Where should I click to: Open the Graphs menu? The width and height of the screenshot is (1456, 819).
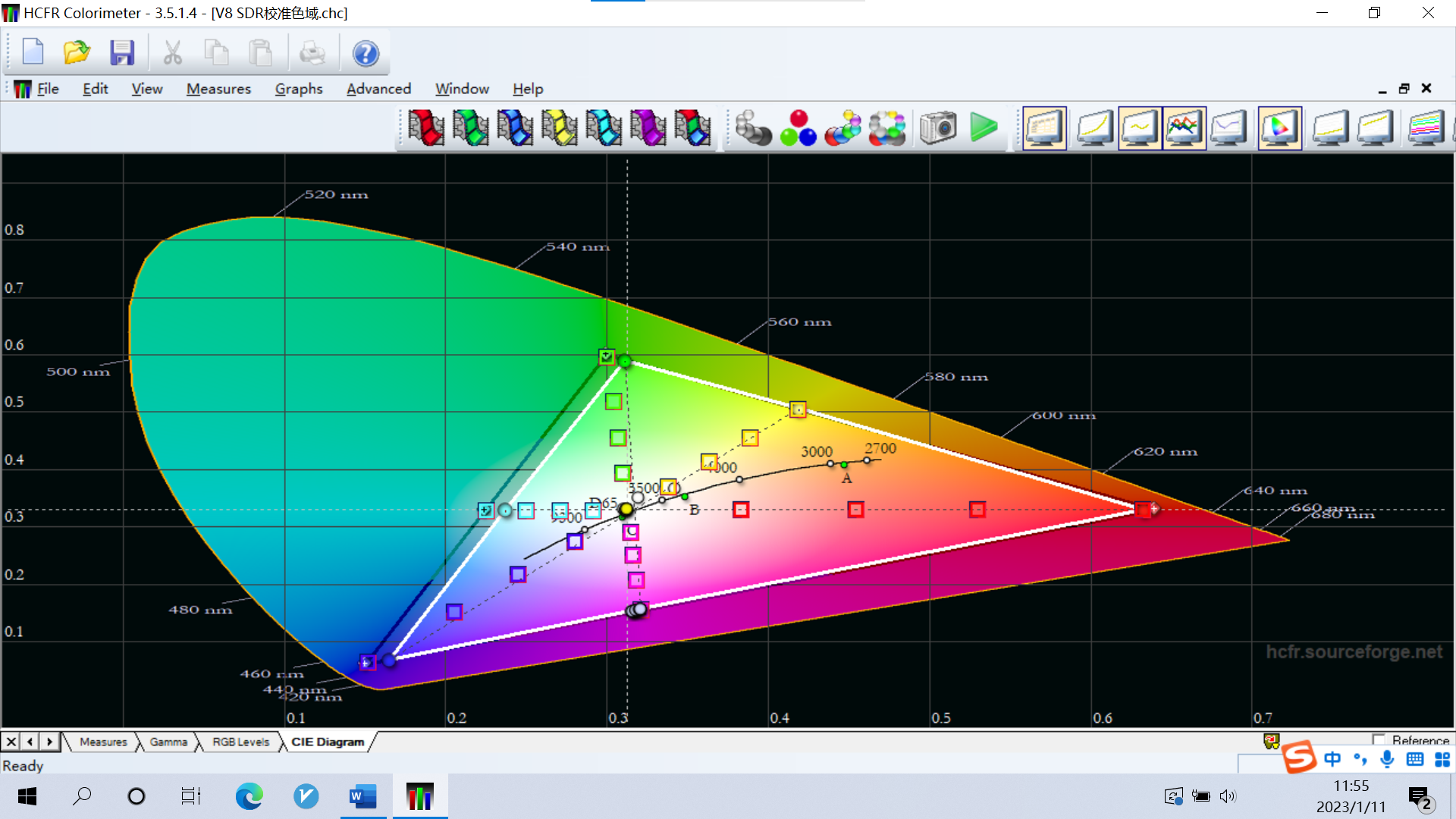[x=298, y=89]
